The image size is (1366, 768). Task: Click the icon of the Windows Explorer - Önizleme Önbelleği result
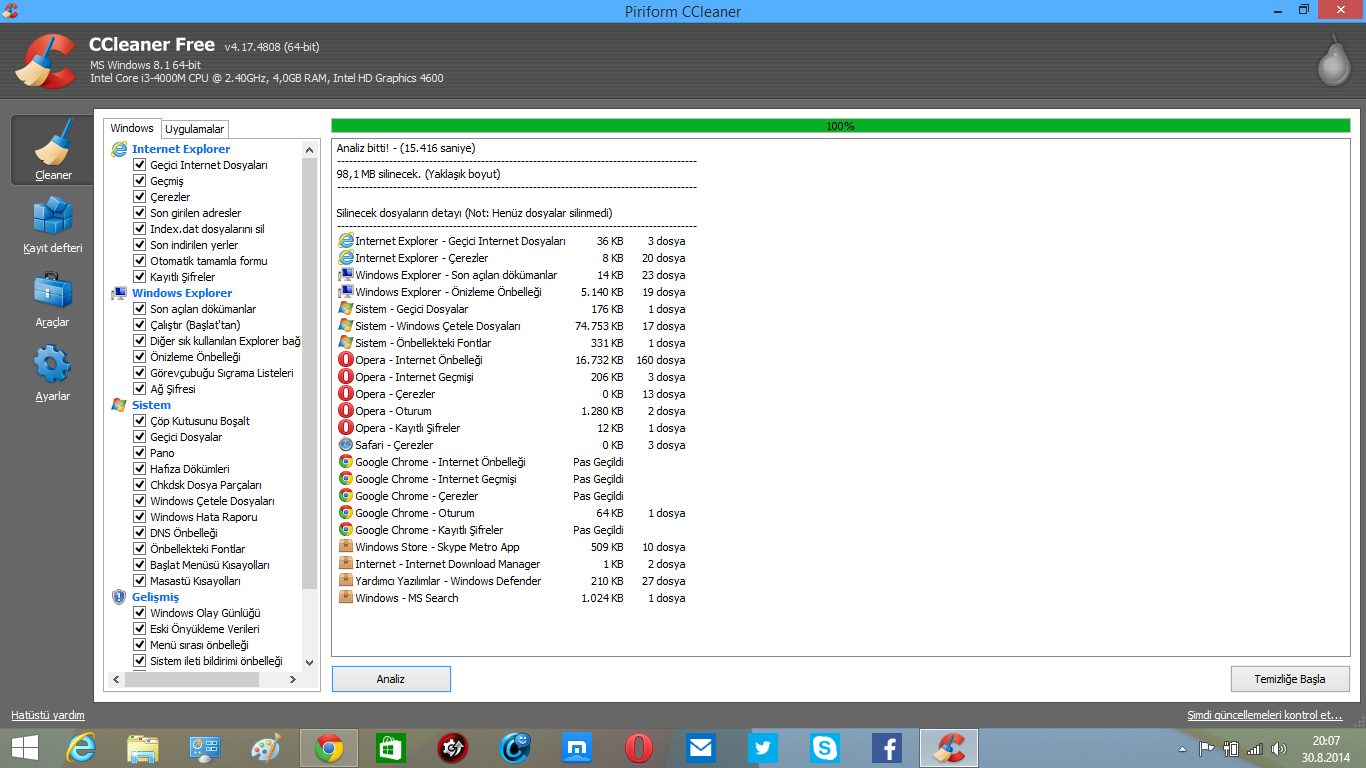(346, 292)
